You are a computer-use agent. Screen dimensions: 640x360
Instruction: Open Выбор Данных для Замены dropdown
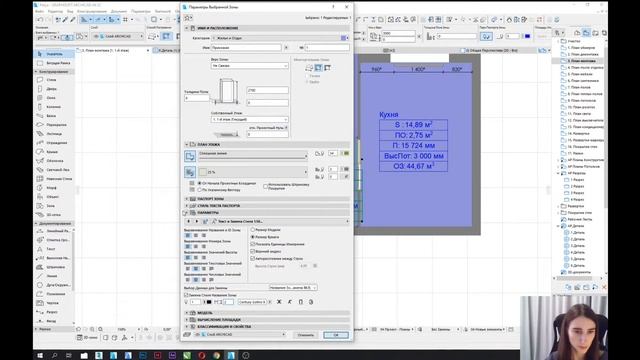pos(293,288)
